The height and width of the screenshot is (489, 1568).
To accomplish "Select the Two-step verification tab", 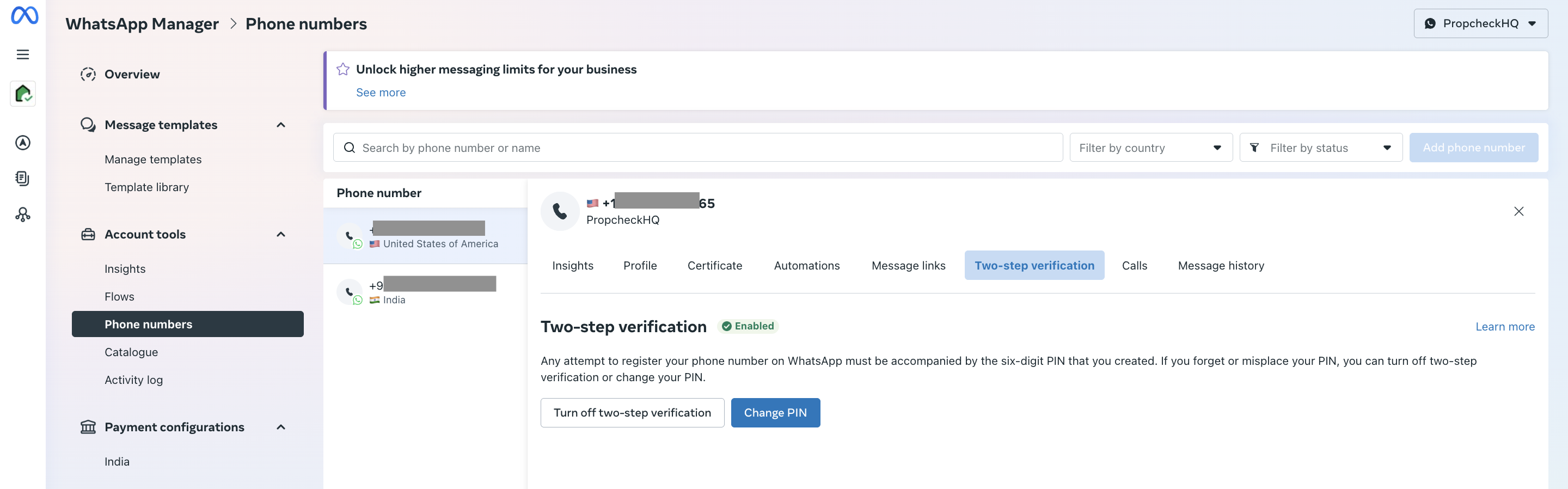I will click(x=1034, y=266).
